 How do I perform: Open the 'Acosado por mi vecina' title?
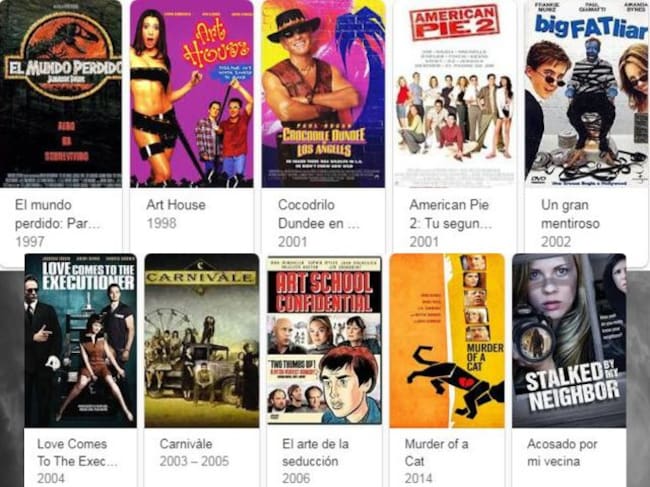562,452
